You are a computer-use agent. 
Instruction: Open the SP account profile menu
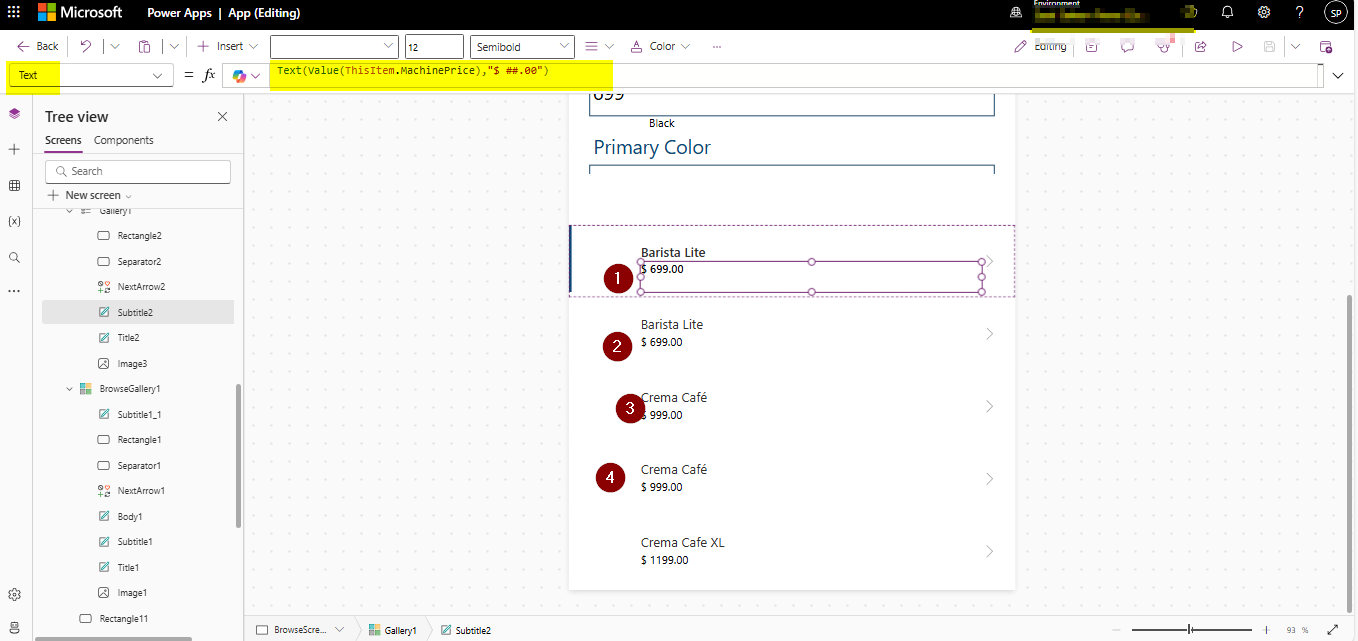tap(1335, 13)
